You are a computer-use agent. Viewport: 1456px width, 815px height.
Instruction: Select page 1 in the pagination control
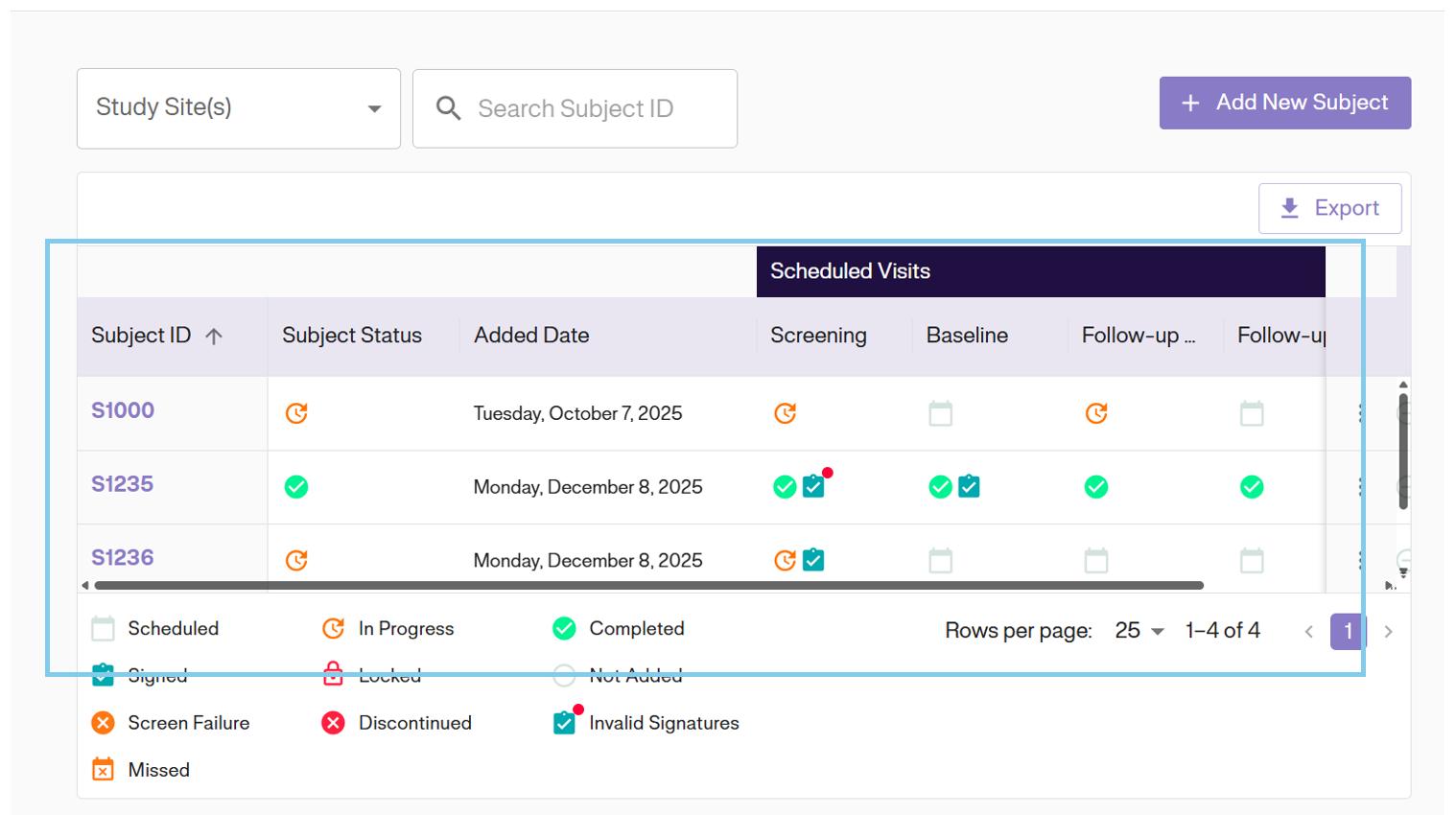point(1349,631)
